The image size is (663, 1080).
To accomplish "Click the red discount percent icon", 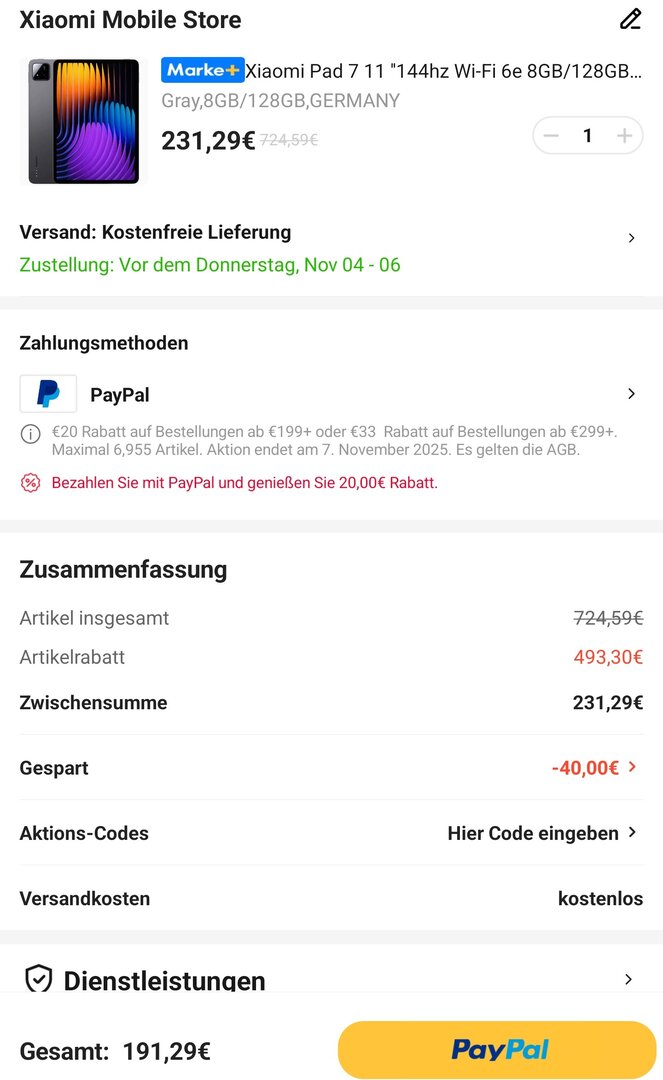I will [30, 483].
